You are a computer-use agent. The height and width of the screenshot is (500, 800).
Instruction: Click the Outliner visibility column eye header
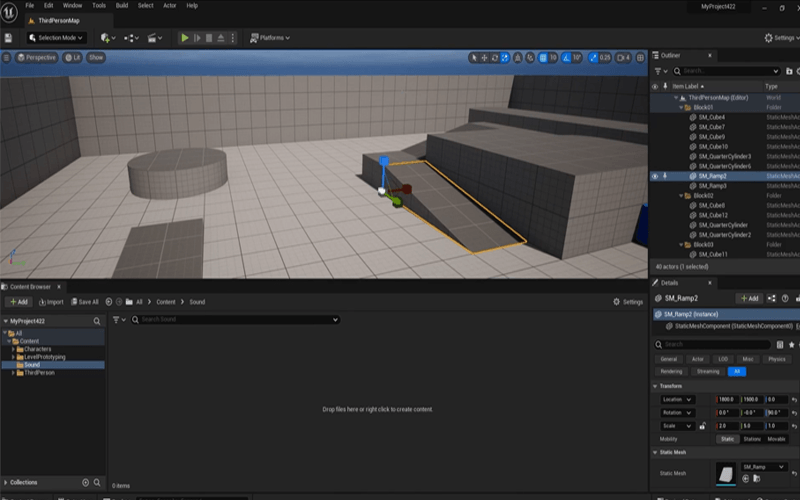click(655, 86)
